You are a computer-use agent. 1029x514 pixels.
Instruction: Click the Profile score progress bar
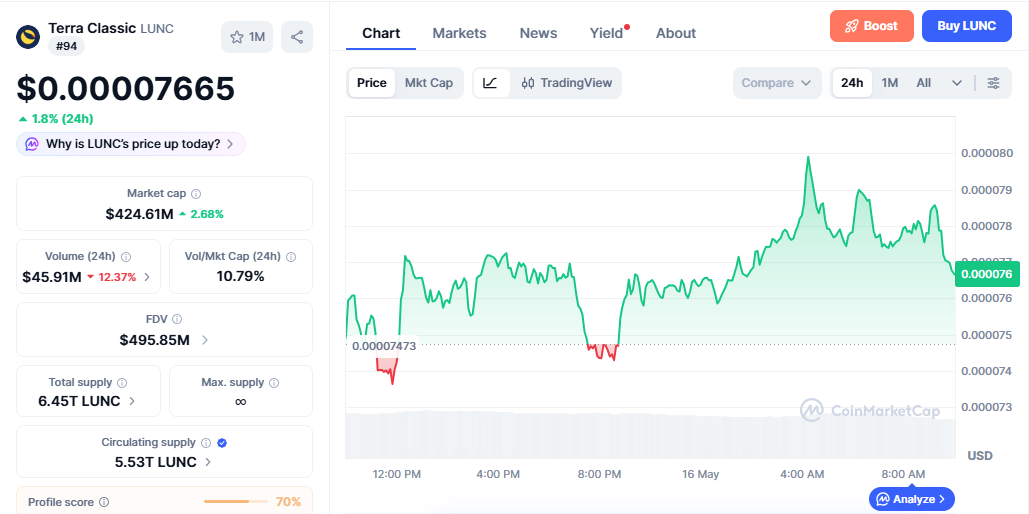[x=235, y=502]
